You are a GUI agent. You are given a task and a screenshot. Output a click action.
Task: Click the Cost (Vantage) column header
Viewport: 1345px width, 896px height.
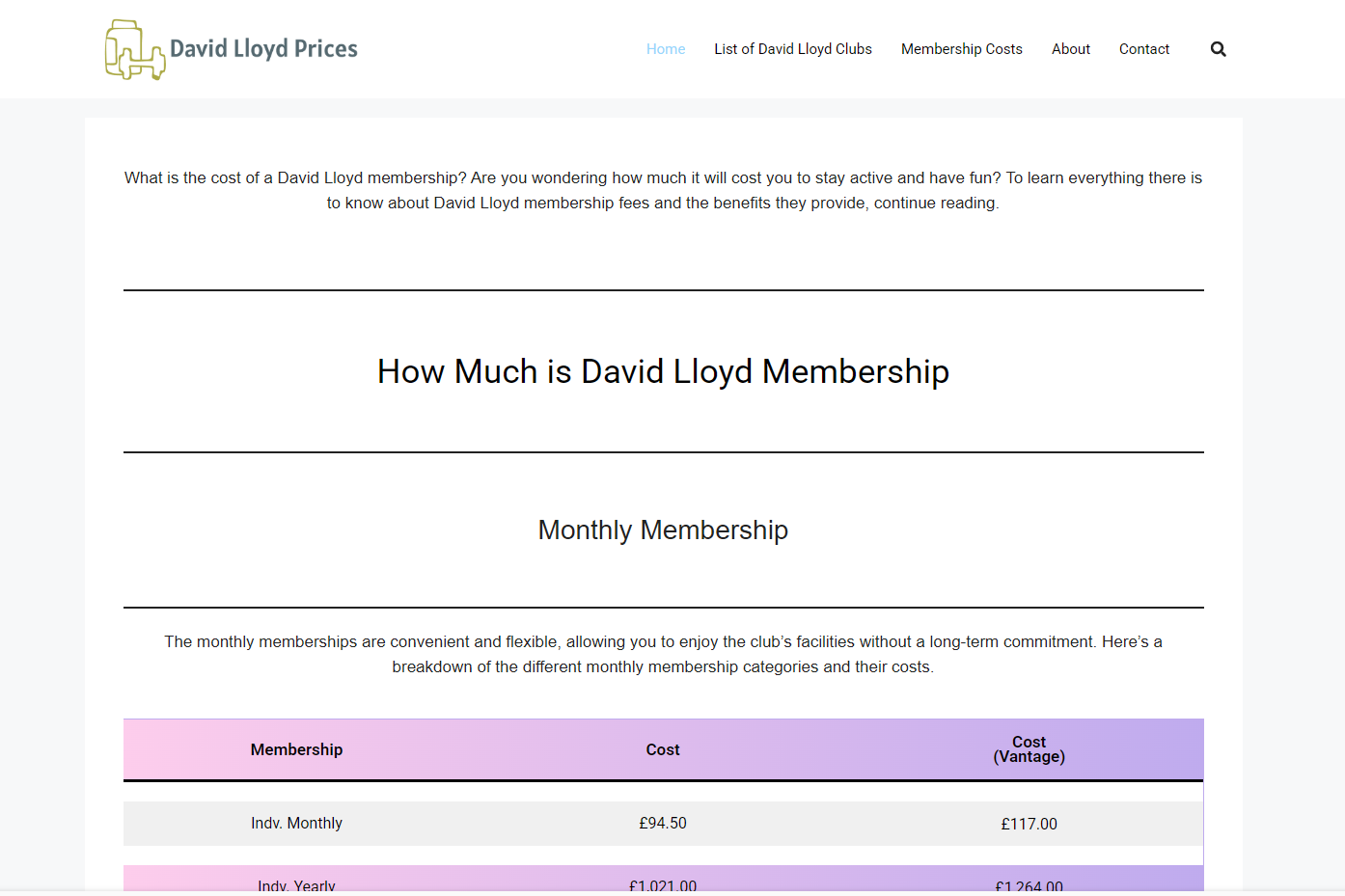click(x=1029, y=749)
